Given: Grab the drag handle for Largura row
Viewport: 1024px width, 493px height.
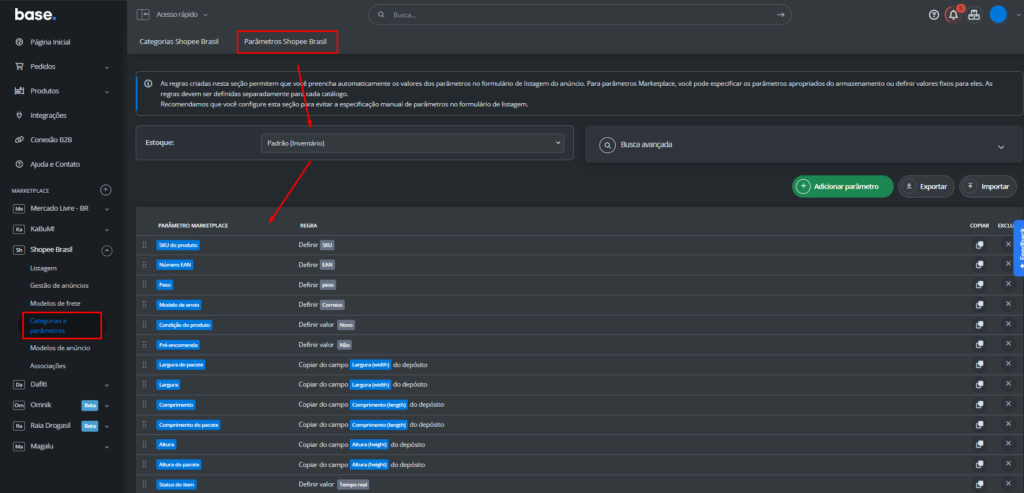Looking at the screenshot, I should coord(145,385).
